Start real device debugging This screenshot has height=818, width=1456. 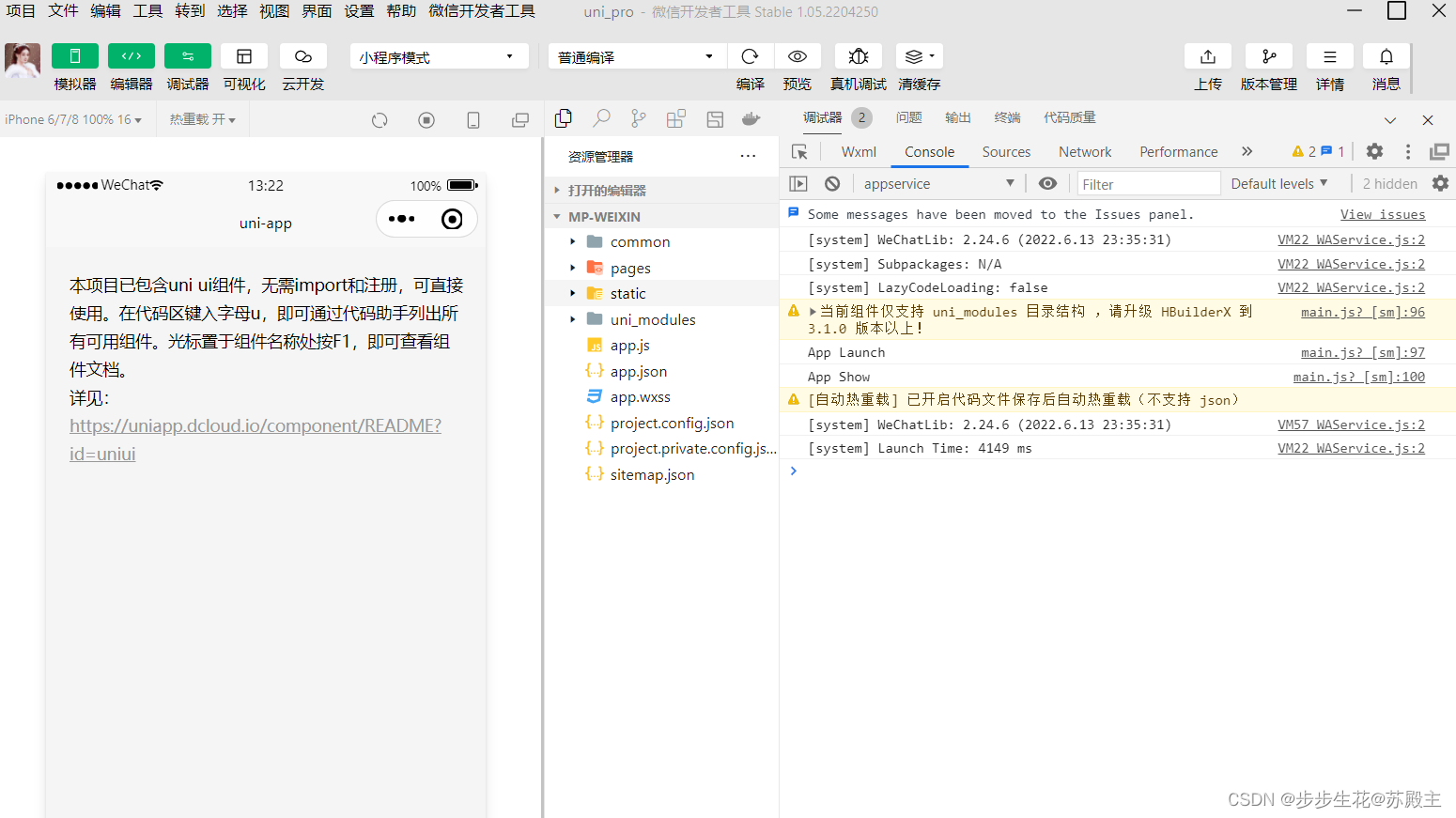[x=859, y=56]
